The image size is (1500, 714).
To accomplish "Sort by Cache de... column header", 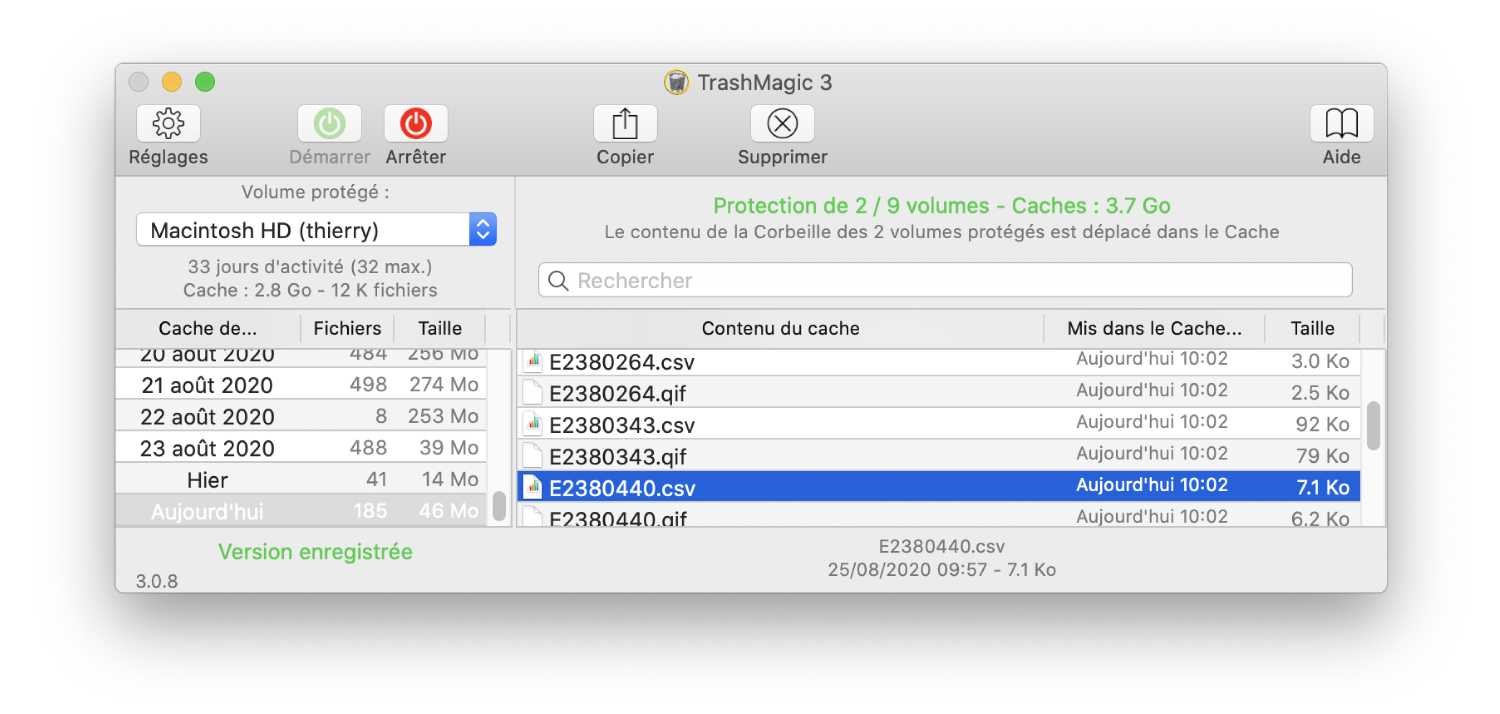I will [208, 328].
